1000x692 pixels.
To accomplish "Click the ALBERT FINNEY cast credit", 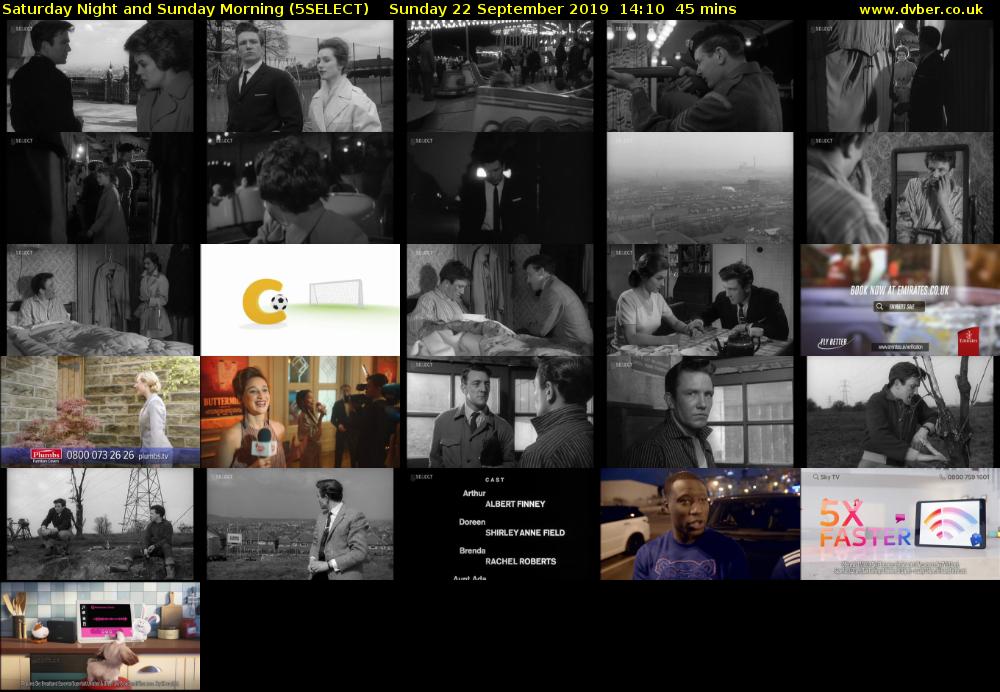I will click(515, 504).
